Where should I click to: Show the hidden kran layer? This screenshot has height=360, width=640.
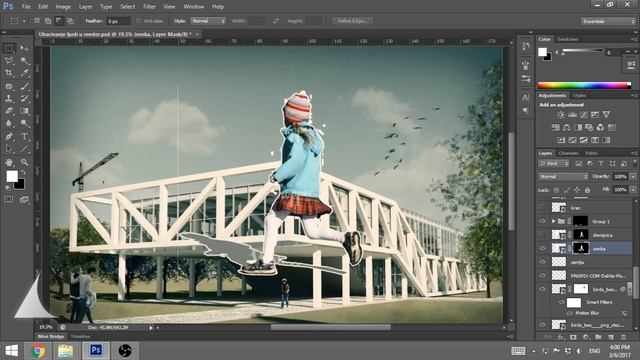(542, 208)
